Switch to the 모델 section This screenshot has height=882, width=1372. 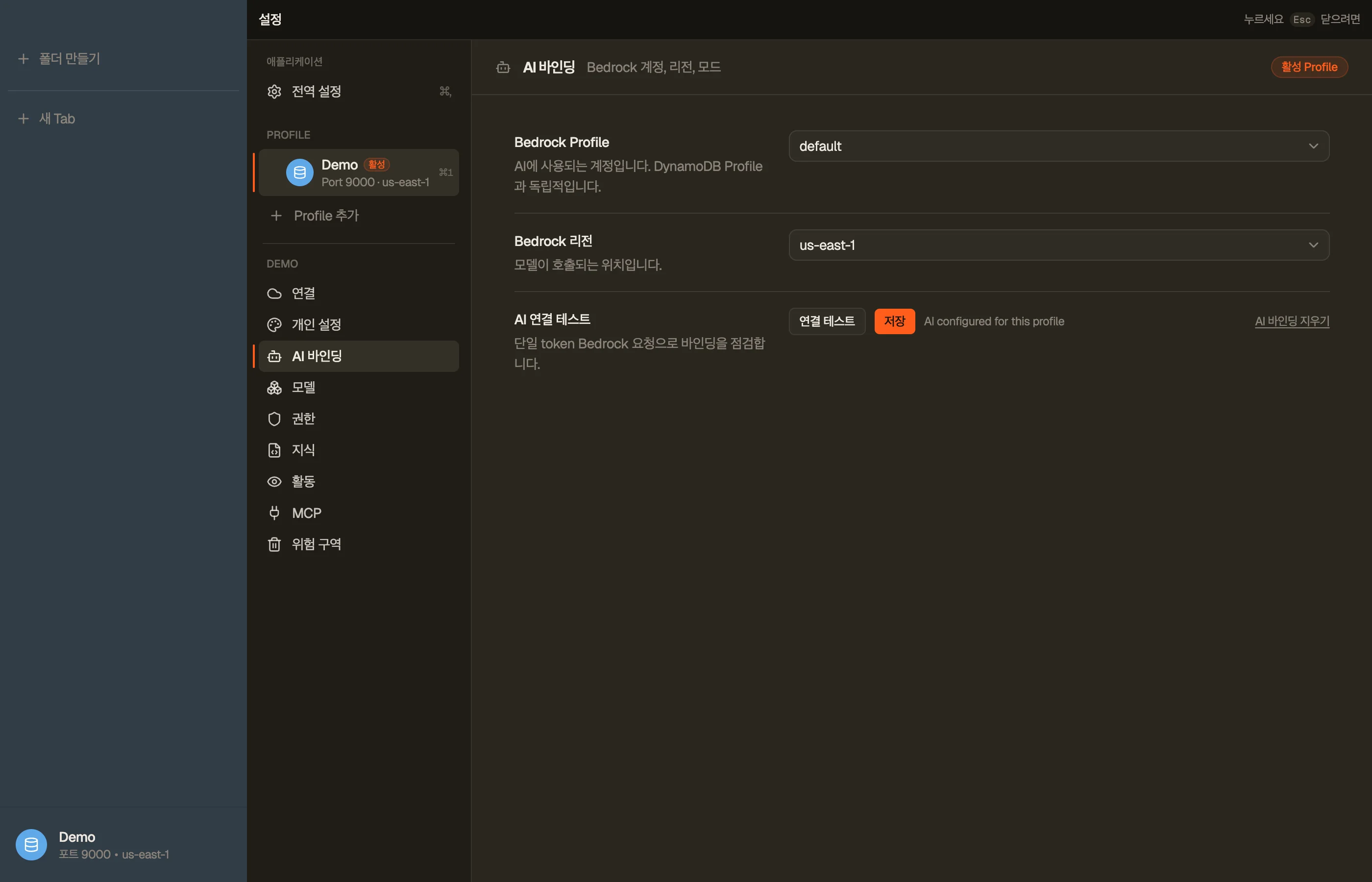tap(359, 388)
